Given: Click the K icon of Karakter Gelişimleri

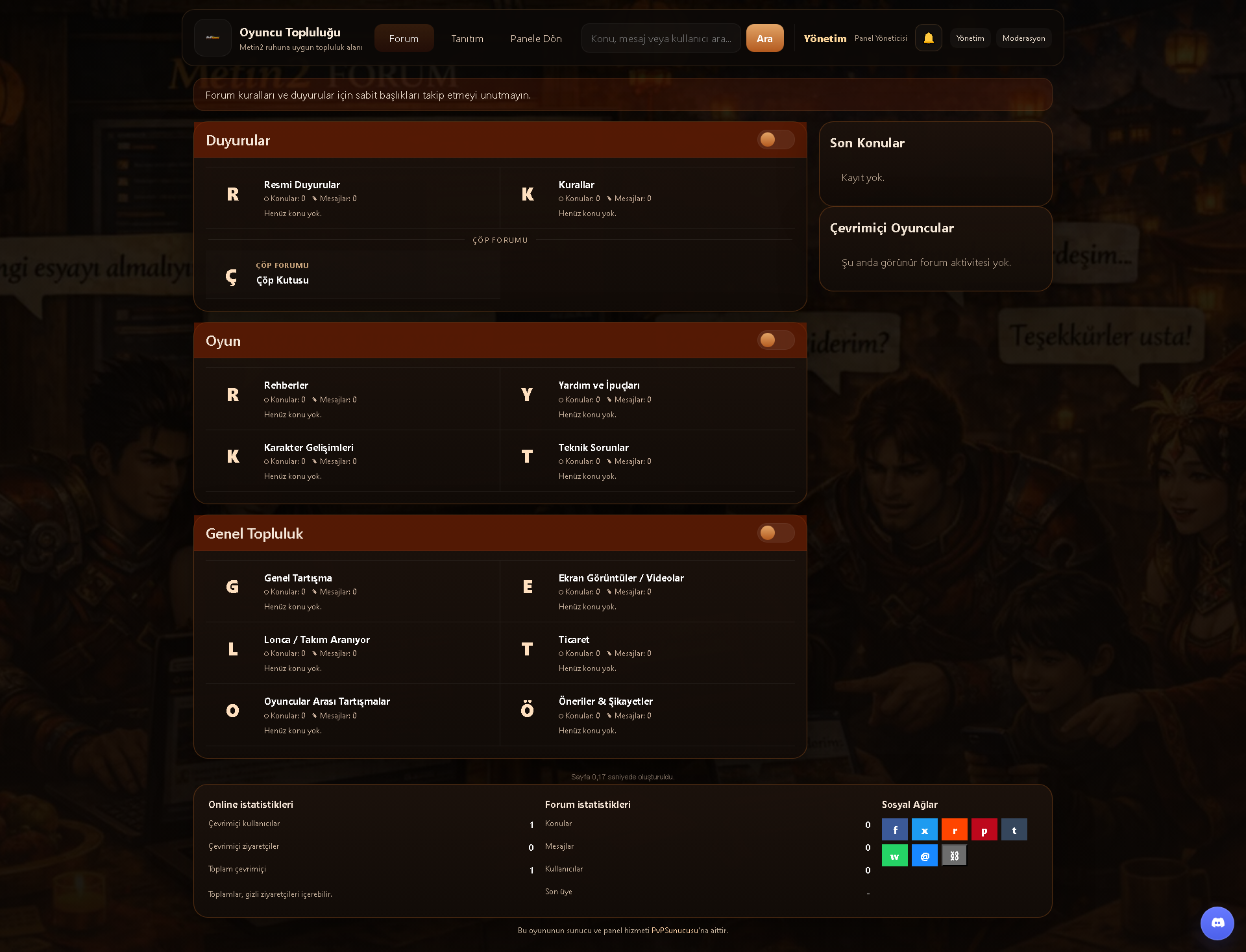Looking at the screenshot, I should pyautogui.click(x=232, y=457).
